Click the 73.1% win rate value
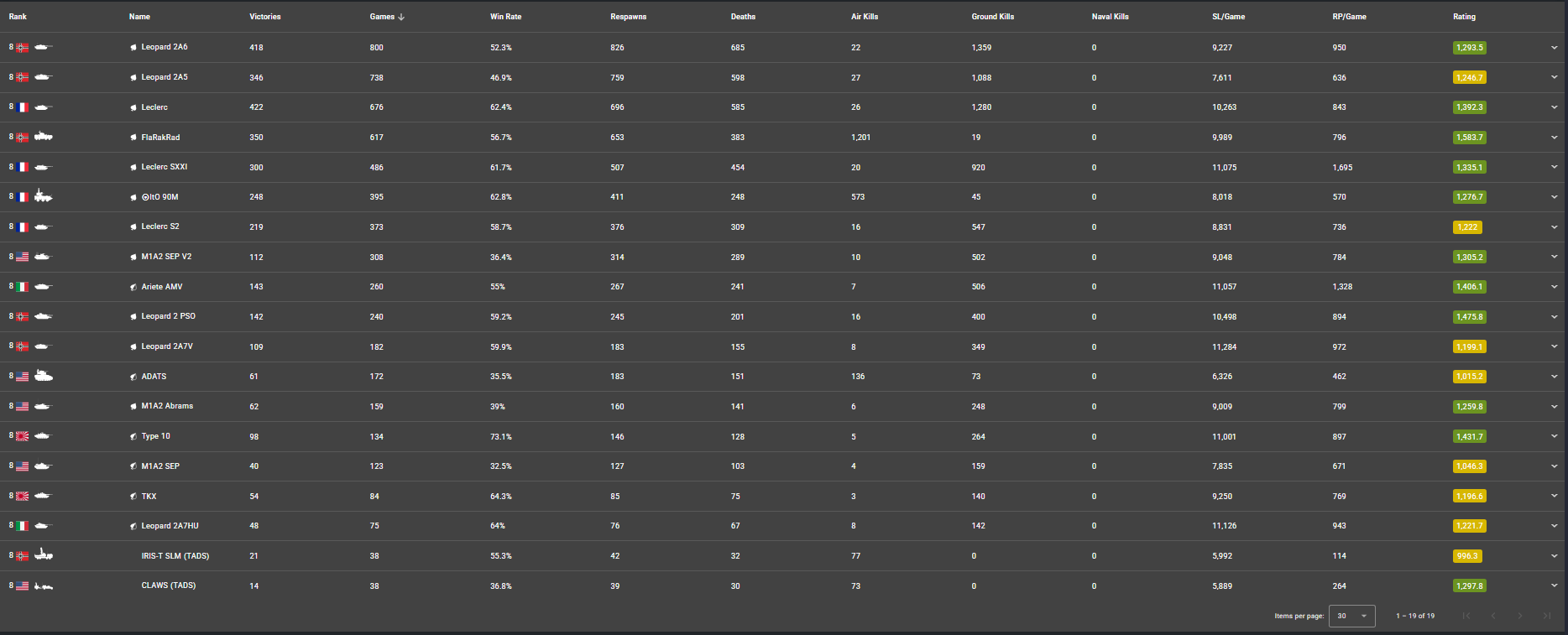Image resolution: width=1568 pixels, height=635 pixels. pos(501,437)
